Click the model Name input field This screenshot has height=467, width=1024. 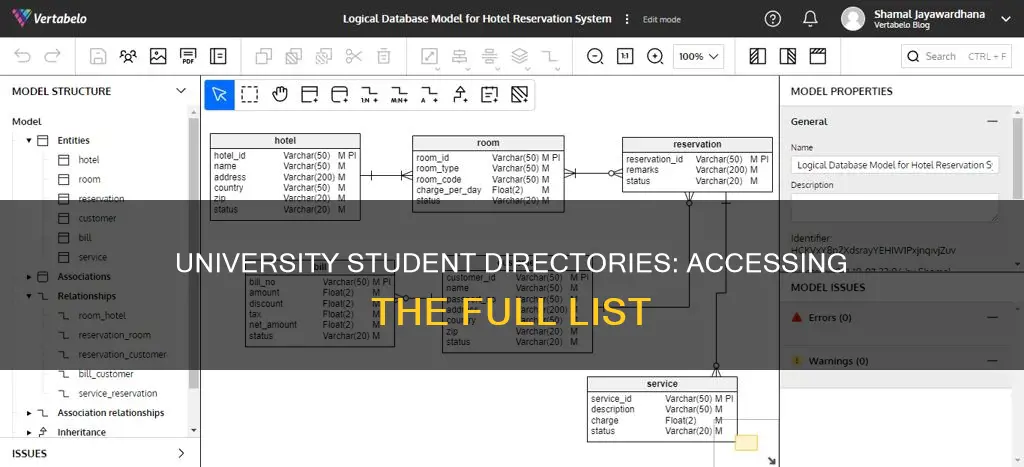click(894, 165)
